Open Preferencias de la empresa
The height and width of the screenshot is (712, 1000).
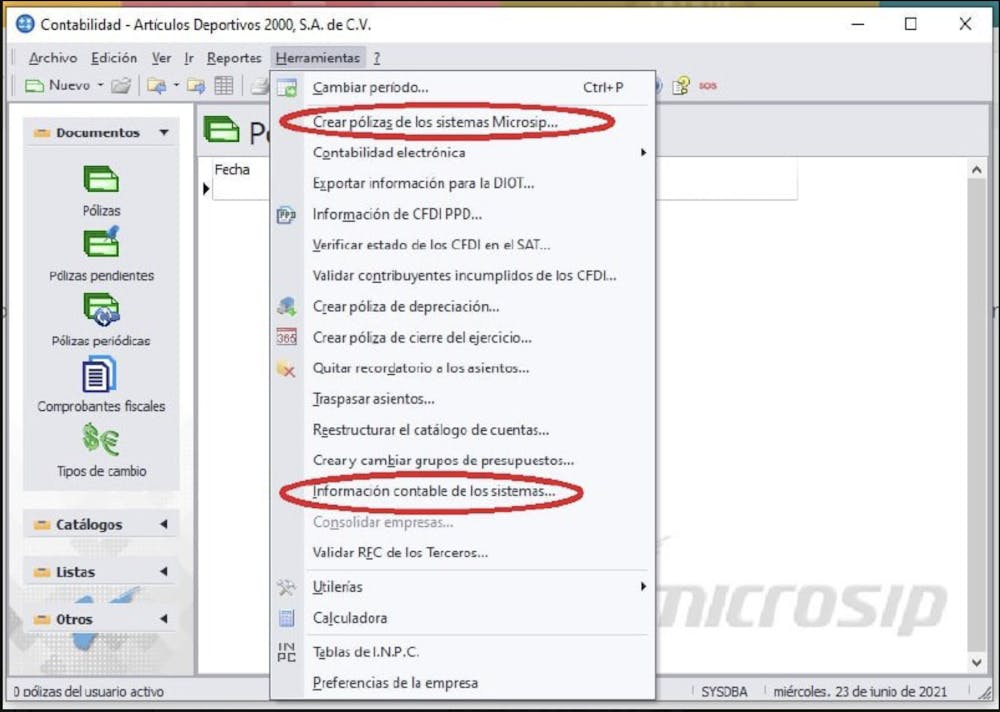pyautogui.click(x=463, y=683)
